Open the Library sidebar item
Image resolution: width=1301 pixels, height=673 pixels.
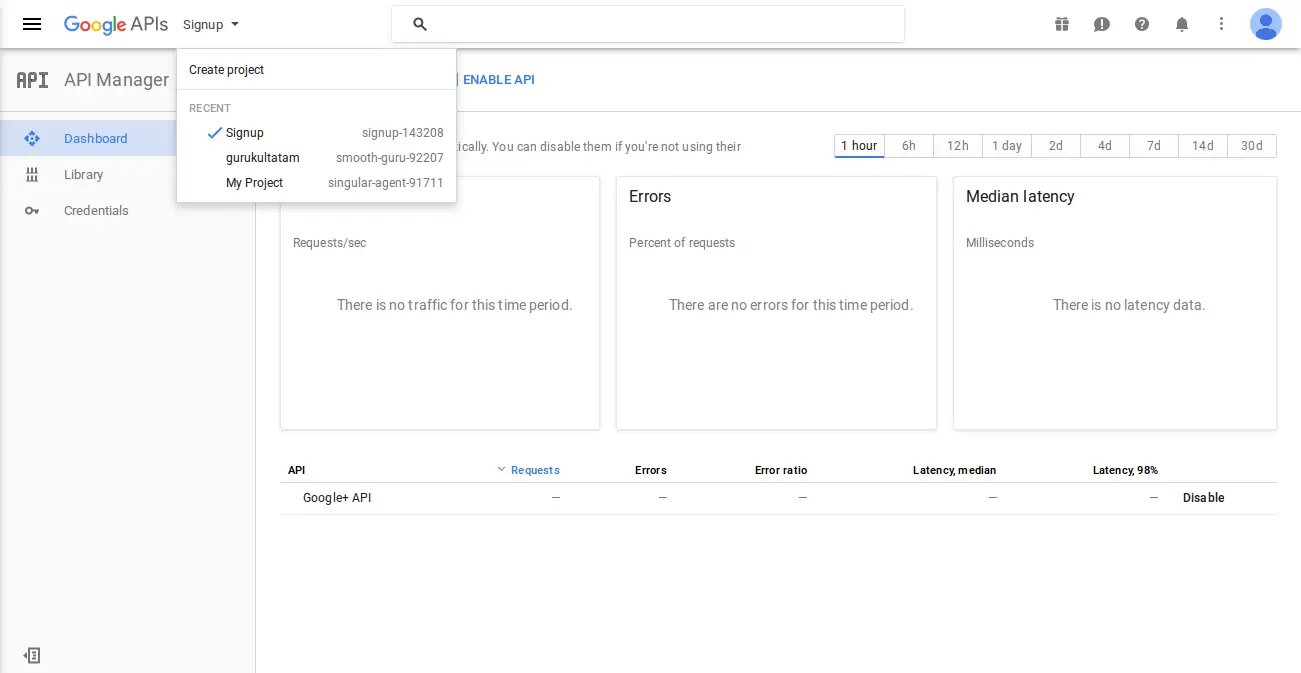pos(83,175)
